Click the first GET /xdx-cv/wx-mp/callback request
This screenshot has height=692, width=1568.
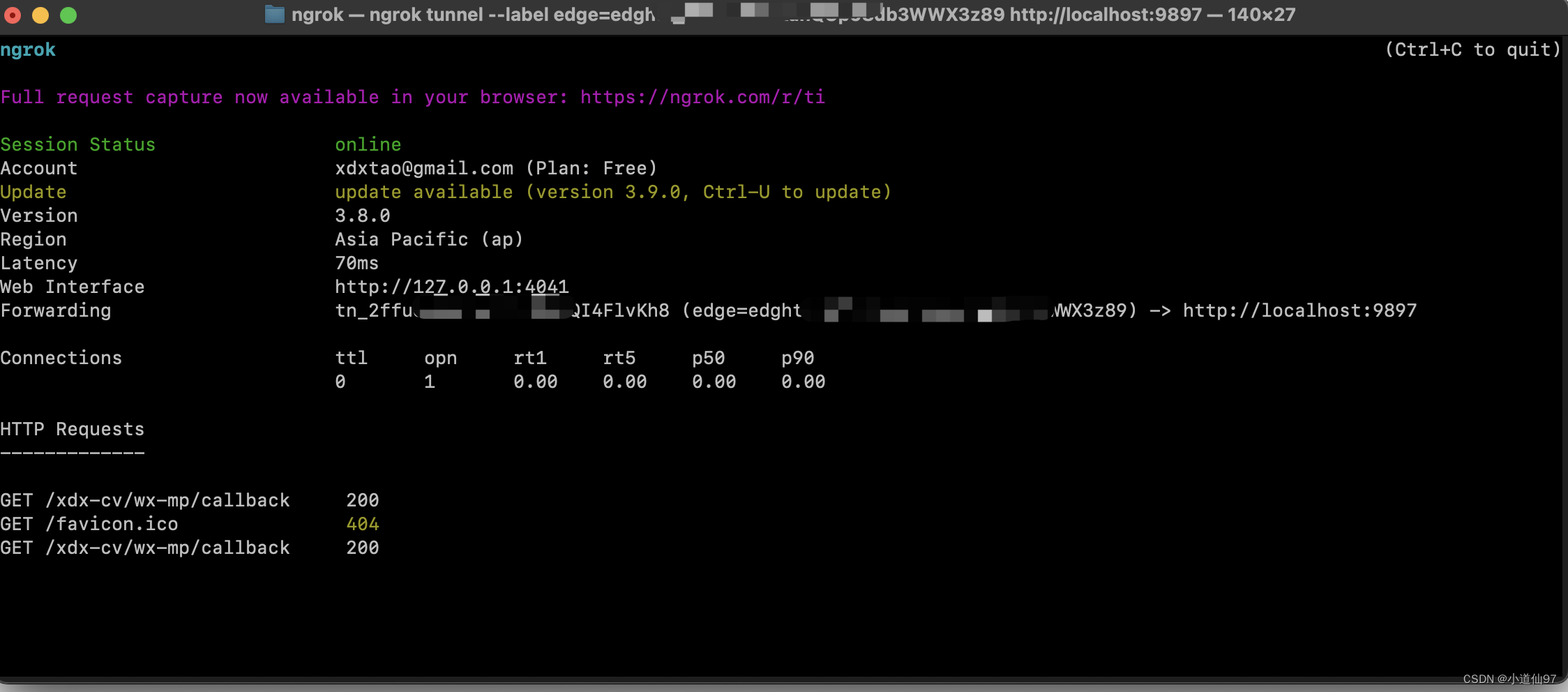190,500
